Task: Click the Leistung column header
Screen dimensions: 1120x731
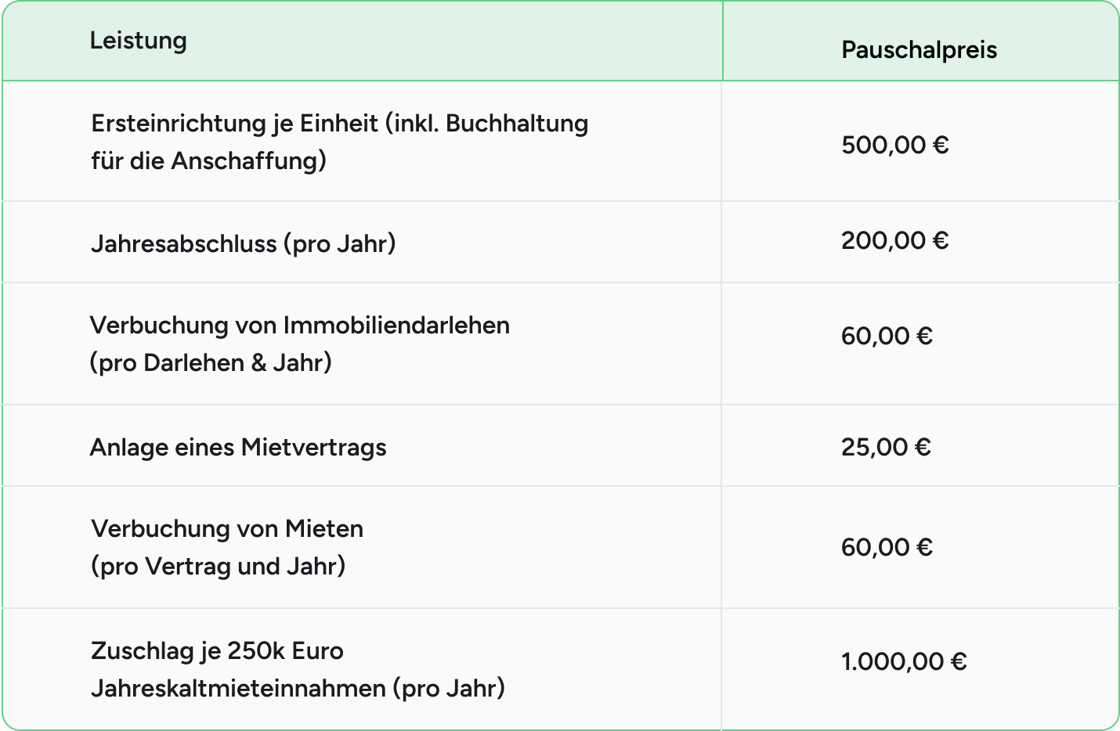Action: (x=138, y=41)
